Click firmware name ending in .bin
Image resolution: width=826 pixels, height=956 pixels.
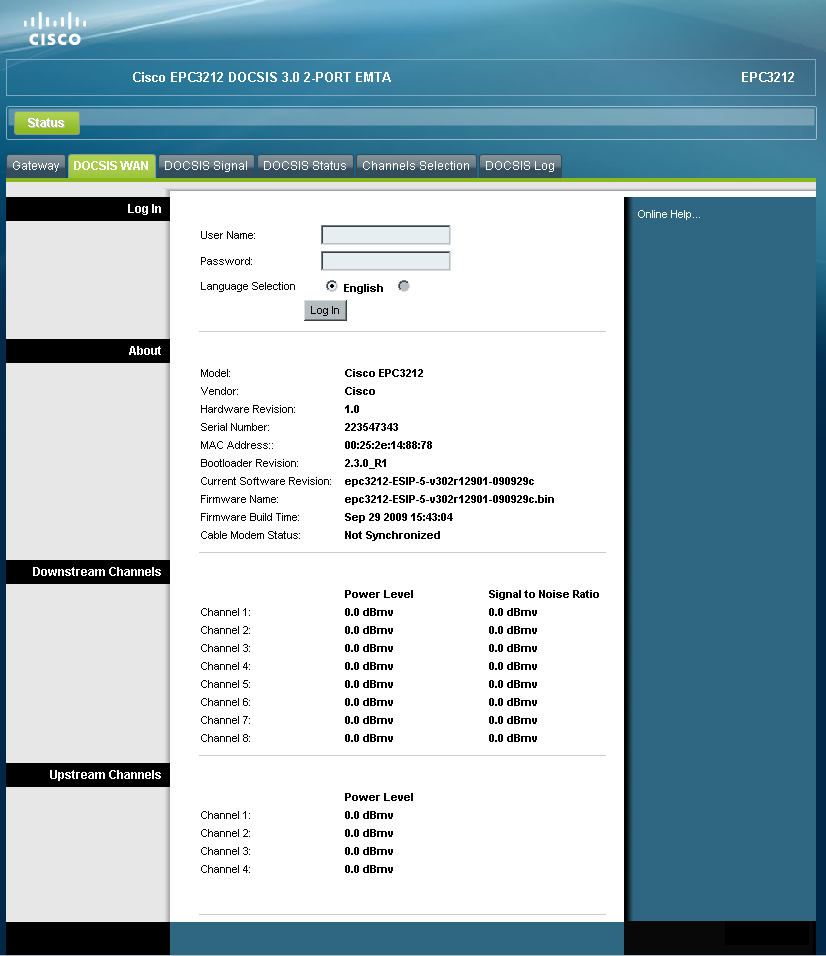(x=449, y=499)
